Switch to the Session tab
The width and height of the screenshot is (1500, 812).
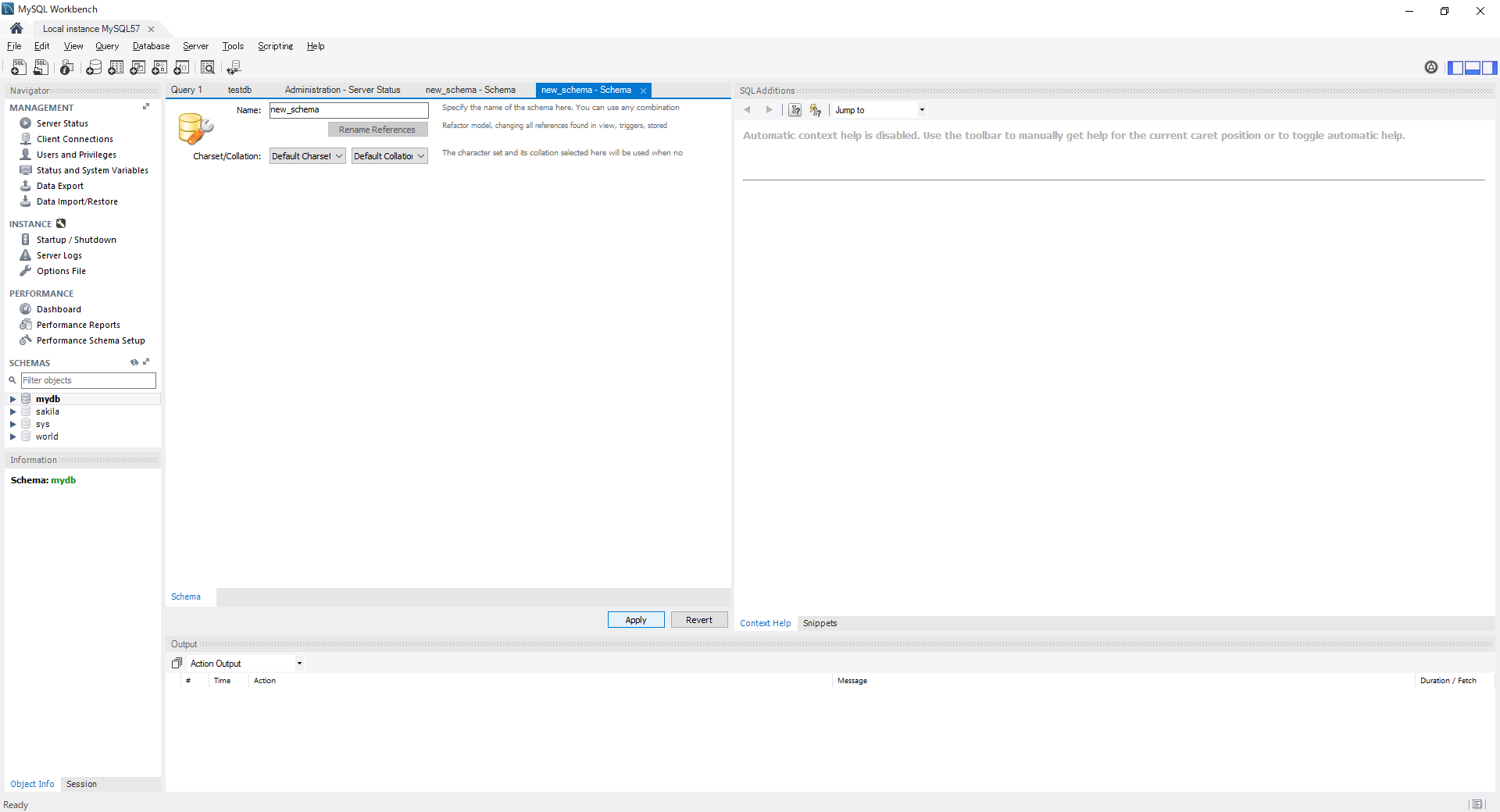(x=81, y=784)
